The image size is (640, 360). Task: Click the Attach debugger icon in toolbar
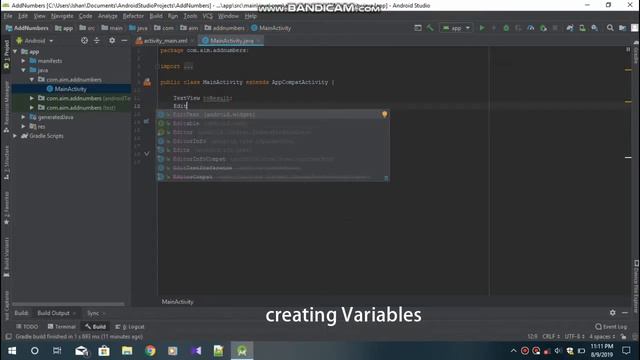coord(543,28)
